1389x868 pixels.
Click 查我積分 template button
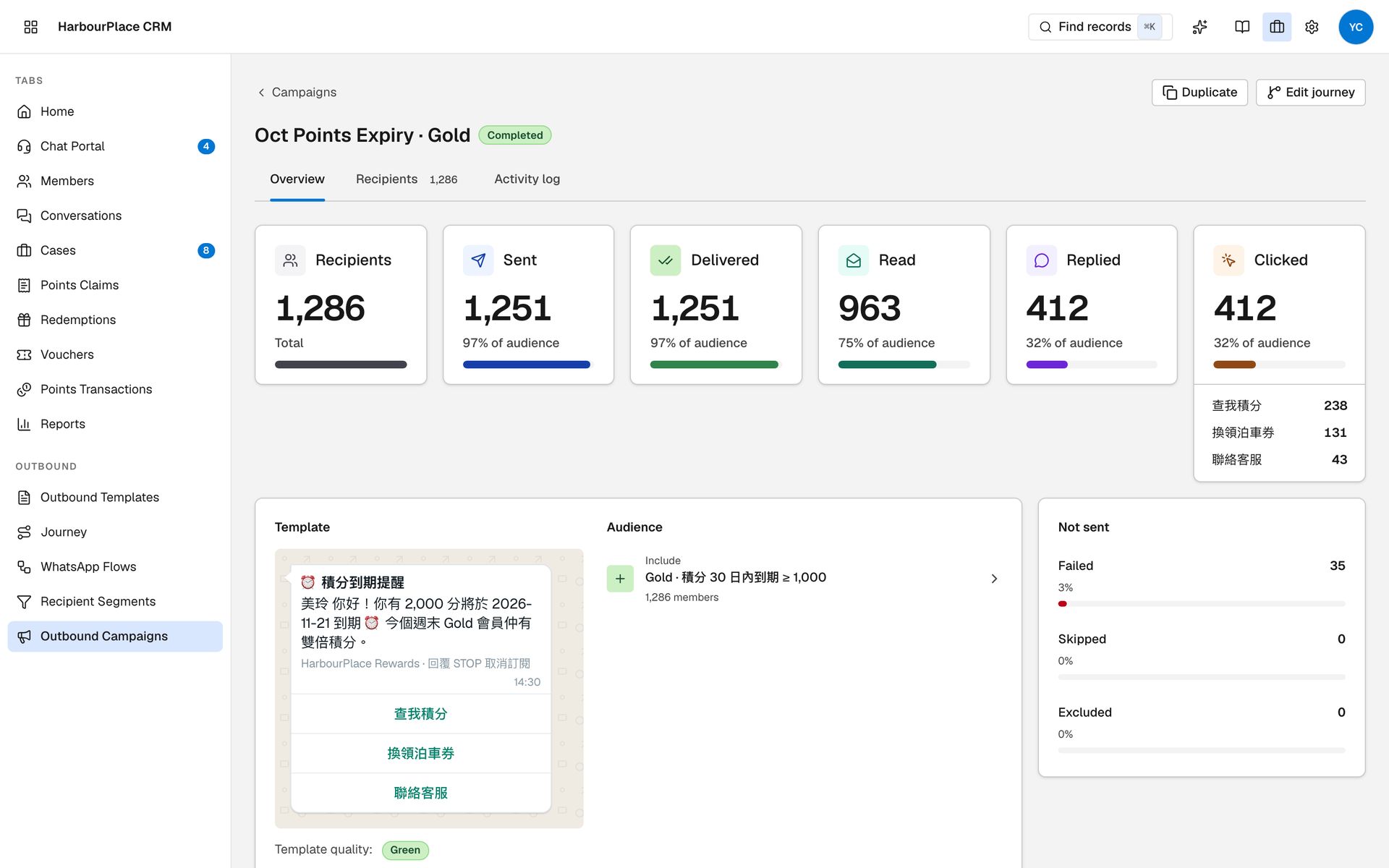tap(420, 714)
